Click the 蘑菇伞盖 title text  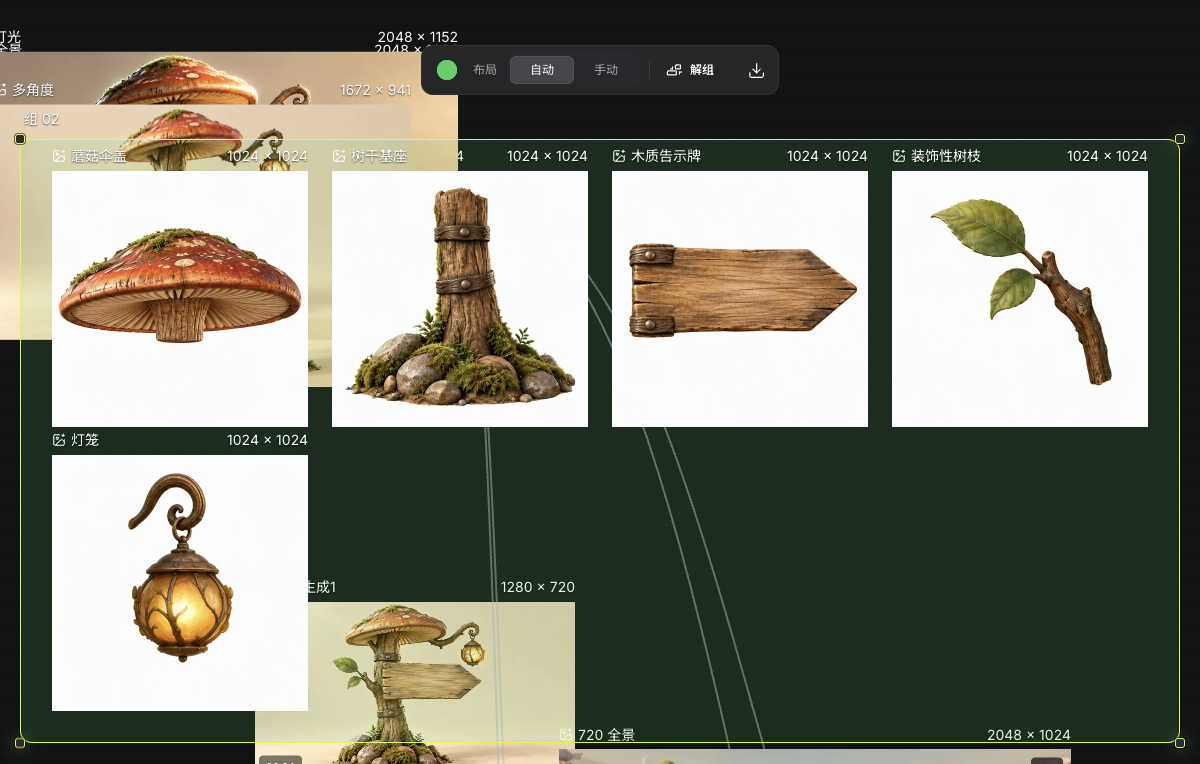coord(99,156)
